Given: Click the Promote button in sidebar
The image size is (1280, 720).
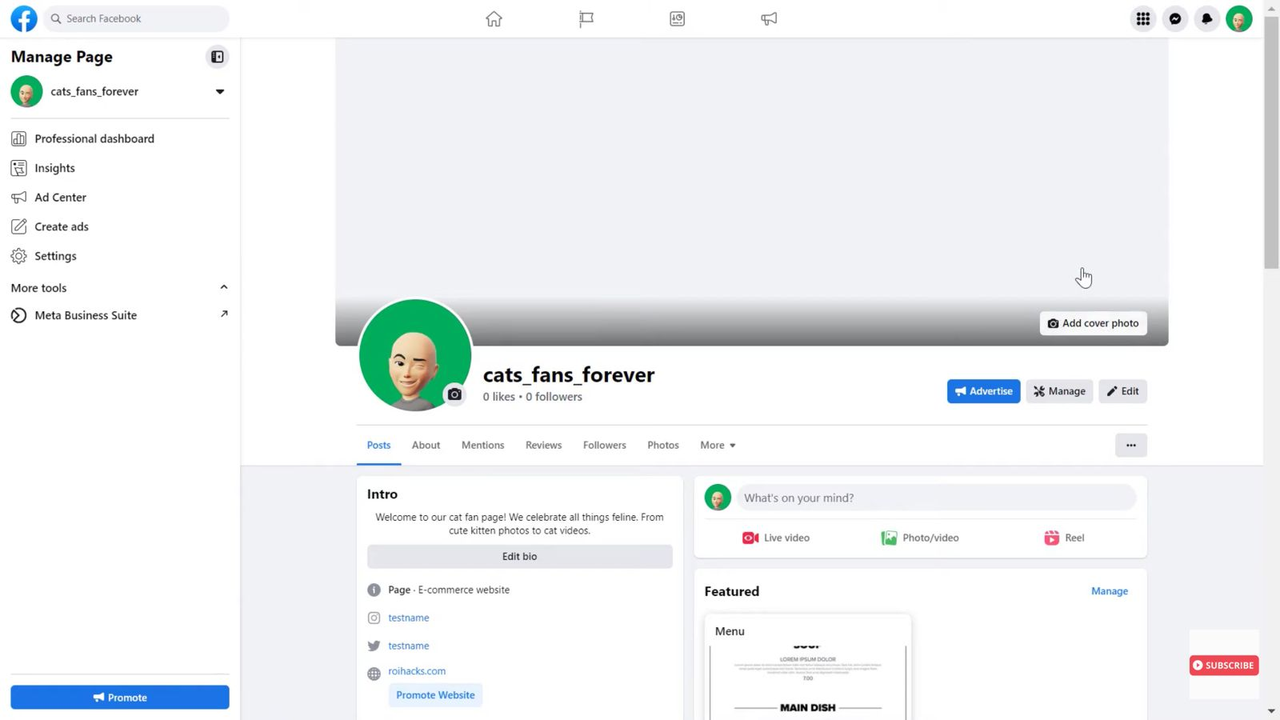Looking at the screenshot, I should click(x=120, y=697).
